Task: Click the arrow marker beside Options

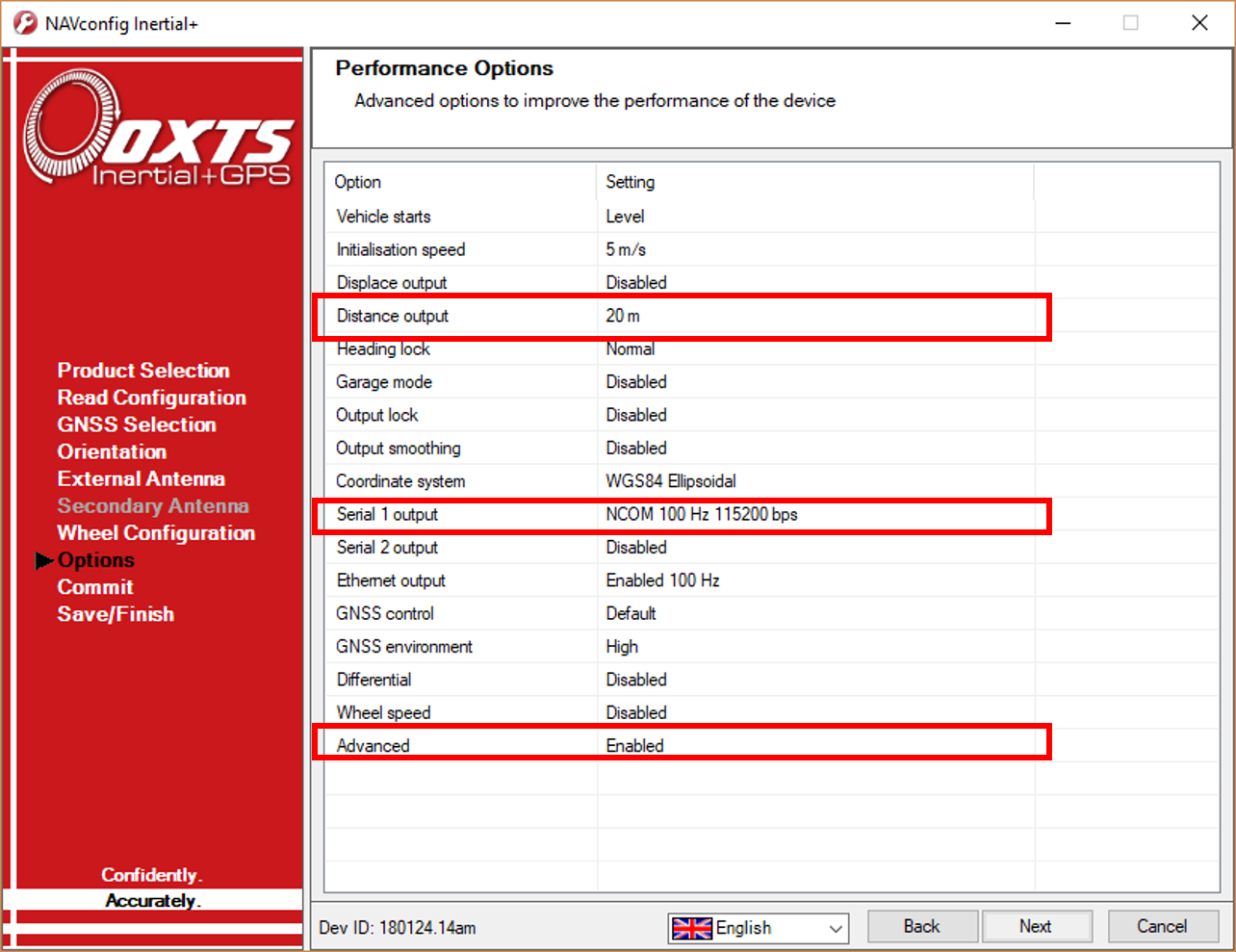Action: pos(45,560)
